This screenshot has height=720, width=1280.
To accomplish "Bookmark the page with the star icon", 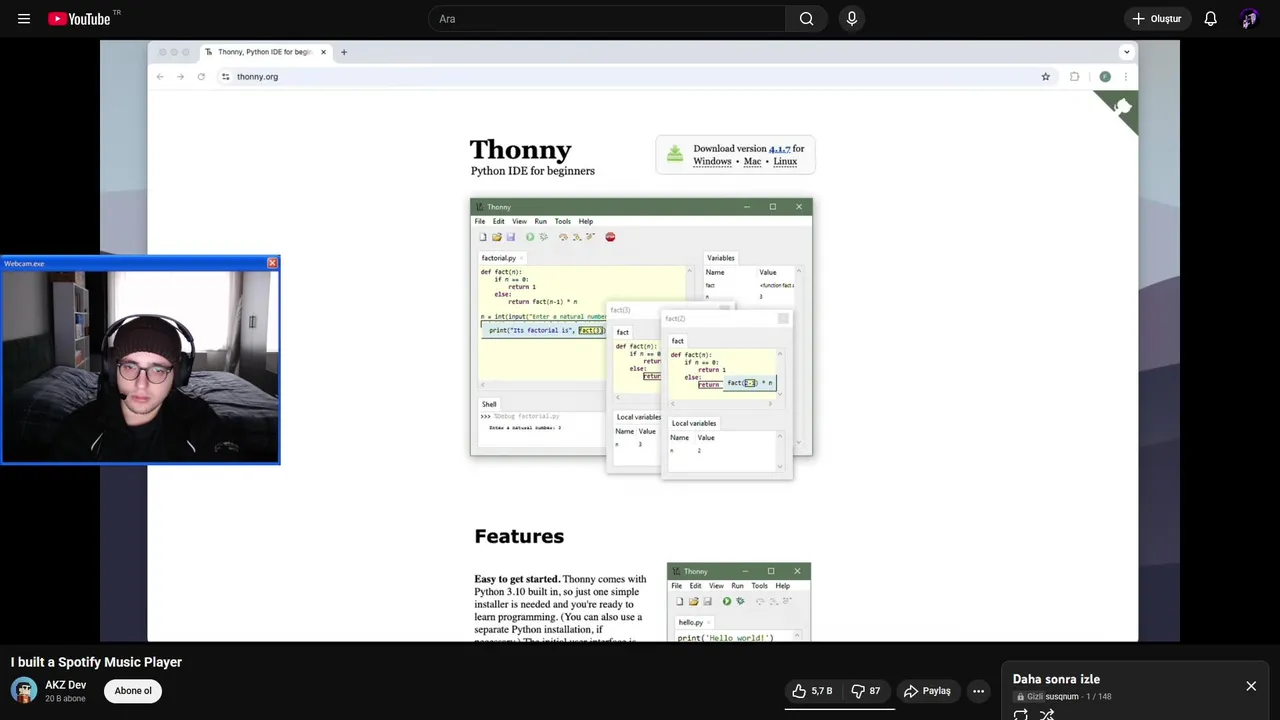I will click(1046, 77).
